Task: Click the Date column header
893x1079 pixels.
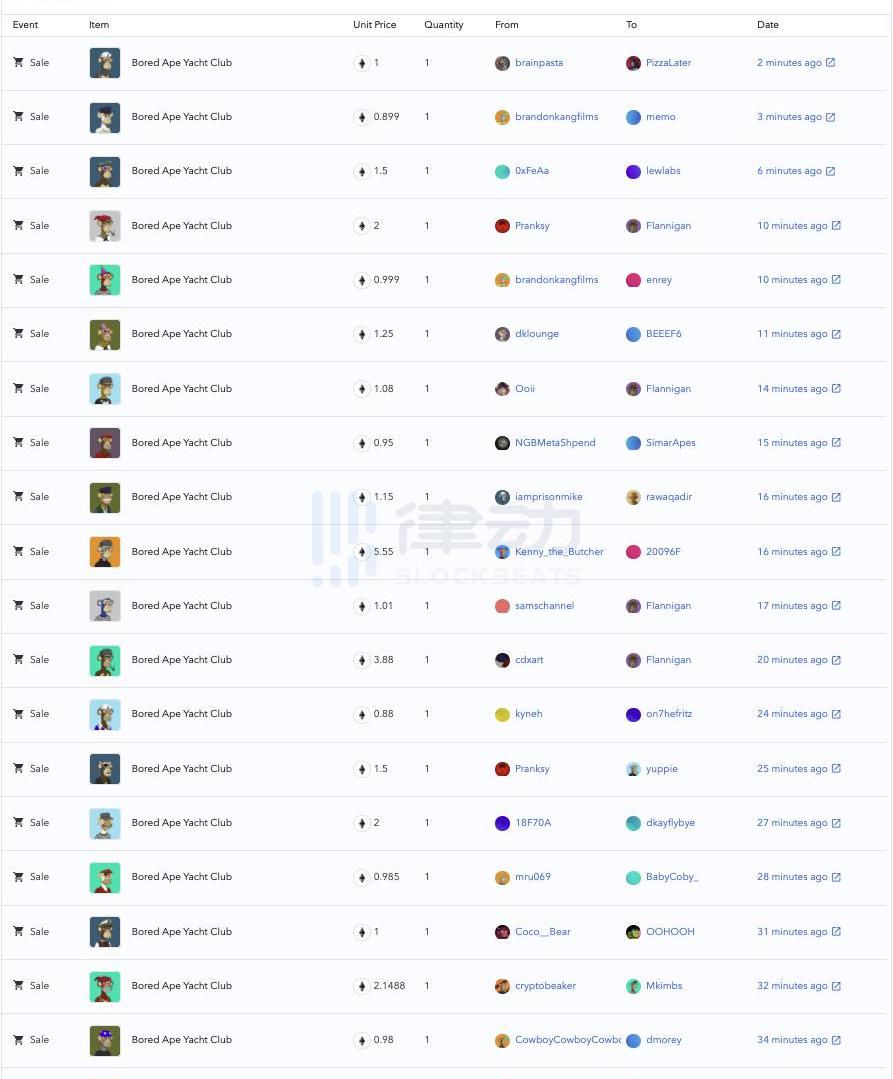Action: (x=767, y=25)
